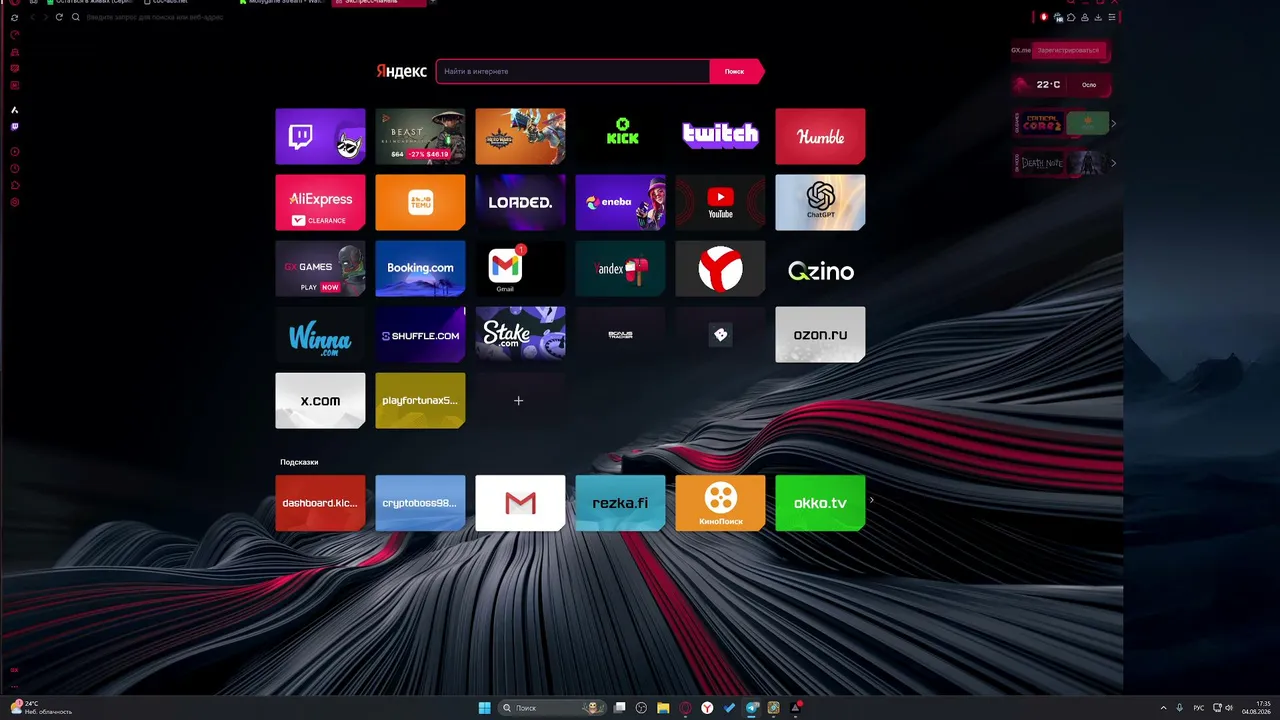Focus the Yandex search input field
Image resolution: width=1280 pixels, height=720 pixels.
tap(573, 71)
